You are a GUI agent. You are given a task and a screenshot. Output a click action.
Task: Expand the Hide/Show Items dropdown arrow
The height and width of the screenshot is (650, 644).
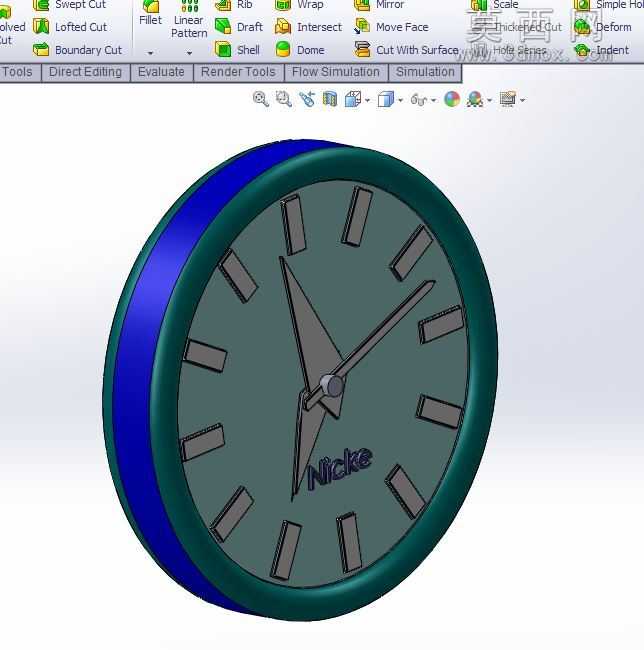click(x=433, y=100)
